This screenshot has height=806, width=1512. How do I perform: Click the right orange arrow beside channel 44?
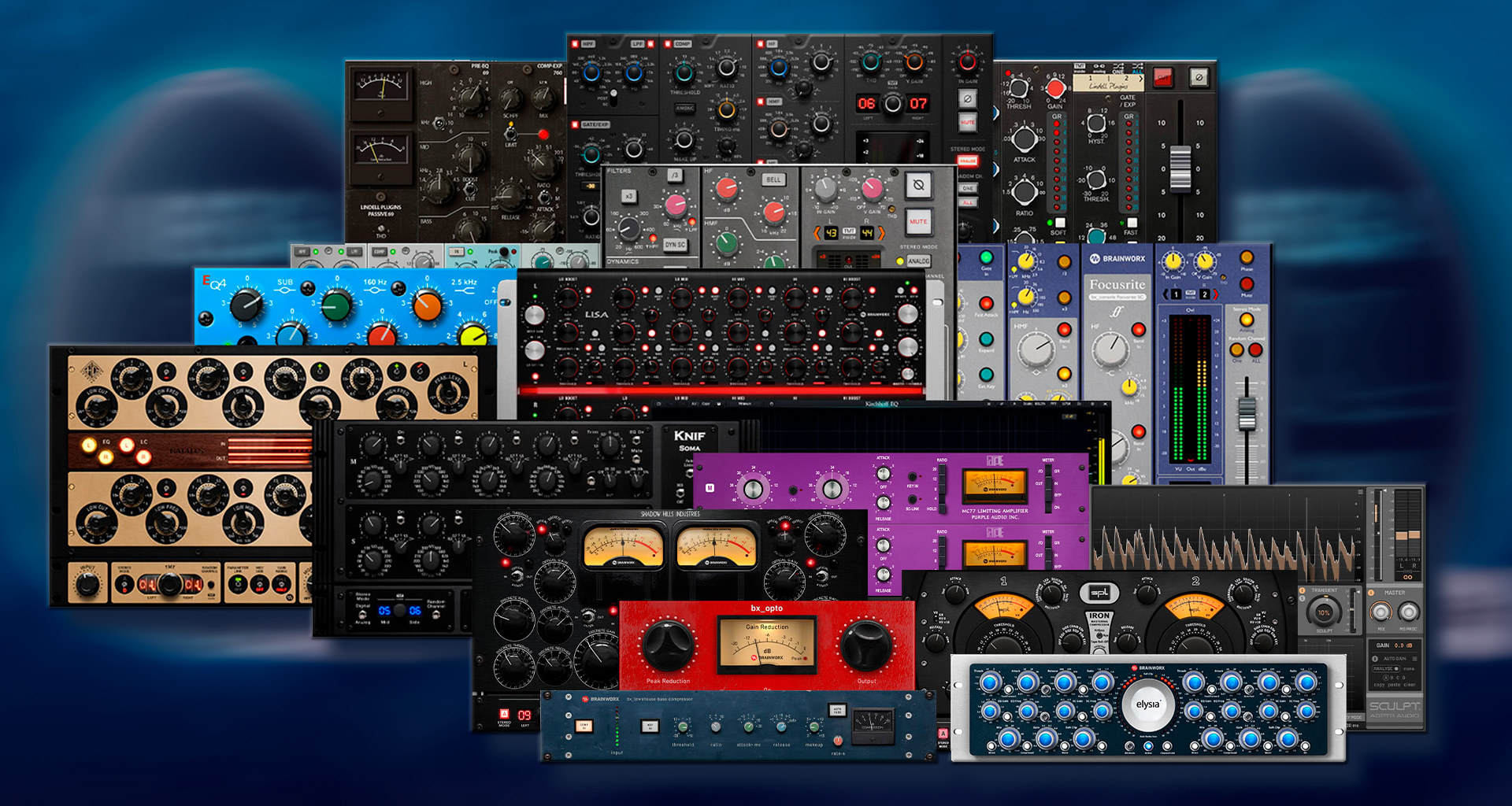pos(882,233)
